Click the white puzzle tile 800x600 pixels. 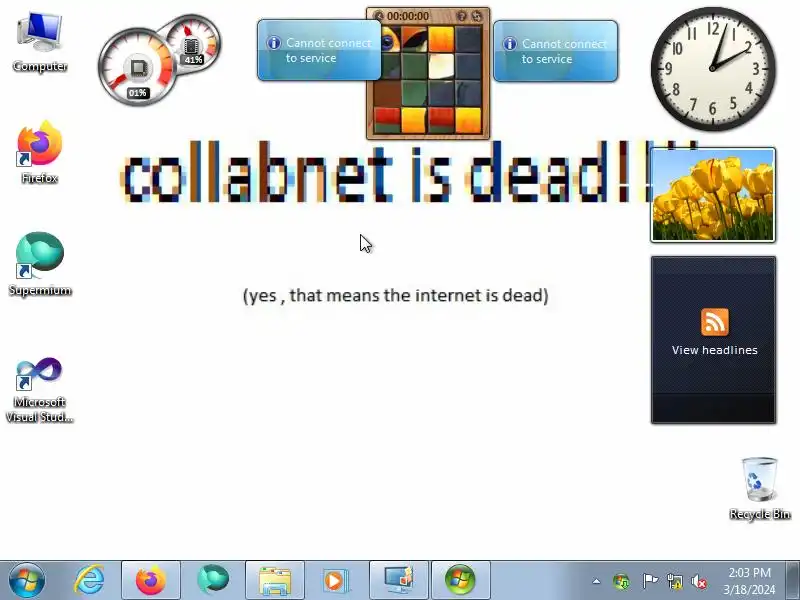click(x=441, y=66)
